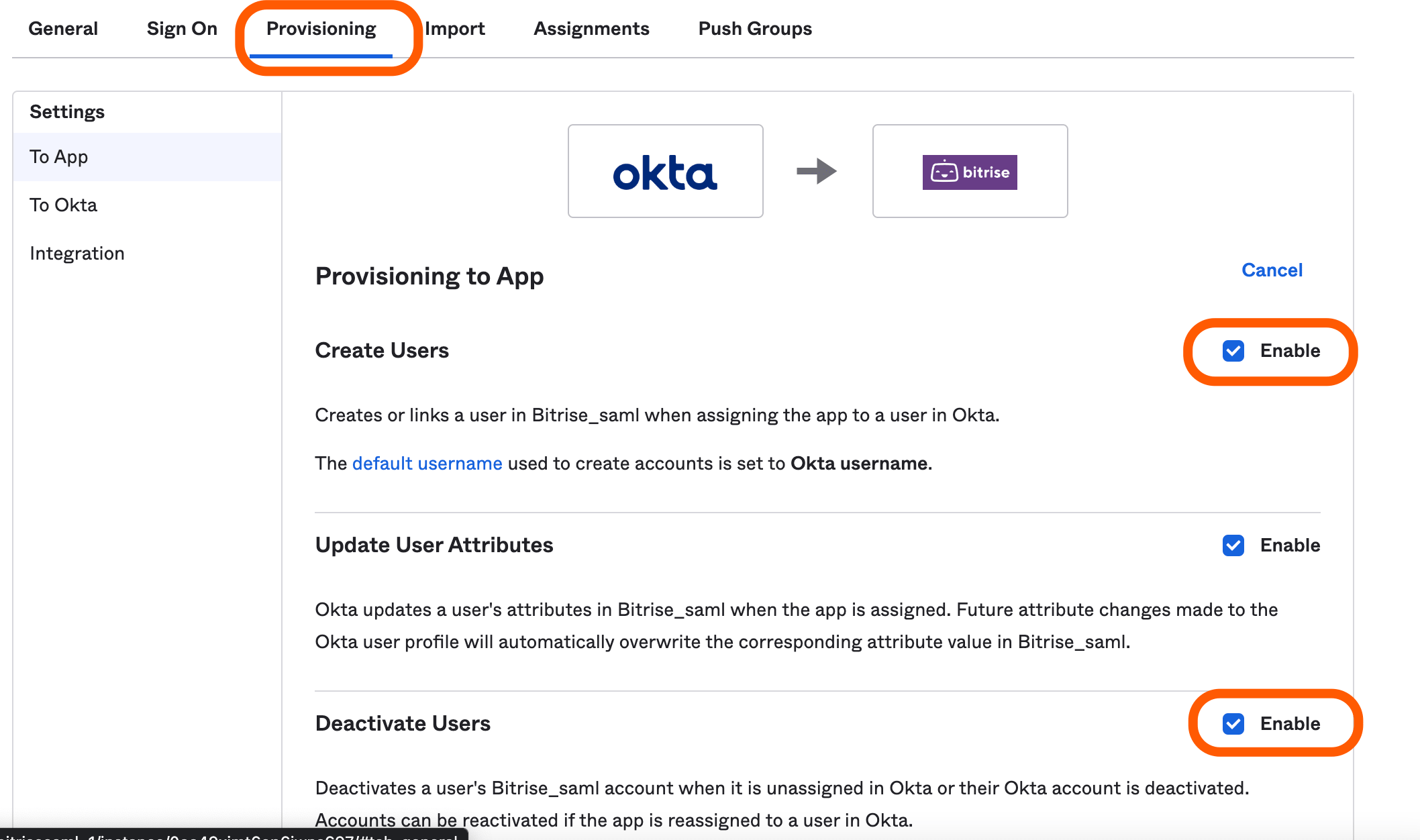This screenshot has height=840, width=1420.
Task: Open Integration settings in sidebar
Action: [77, 254]
